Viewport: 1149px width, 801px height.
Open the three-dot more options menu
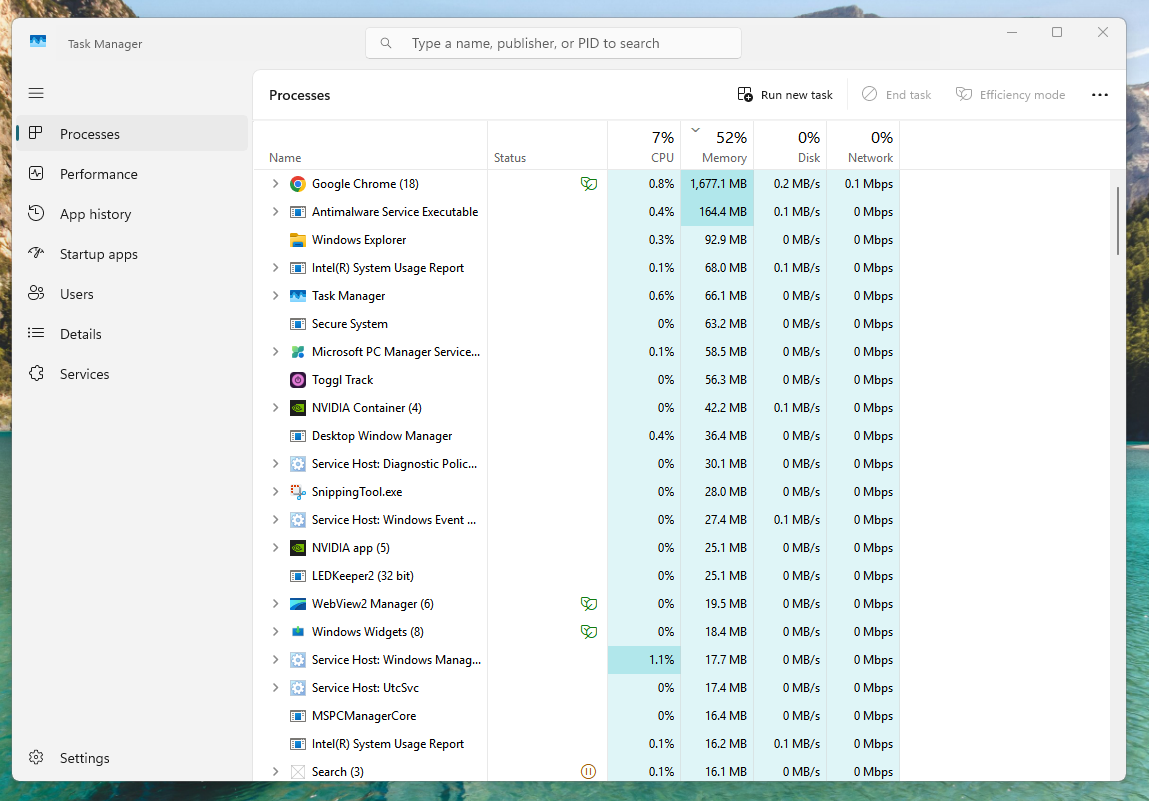(x=1099, y=95)
